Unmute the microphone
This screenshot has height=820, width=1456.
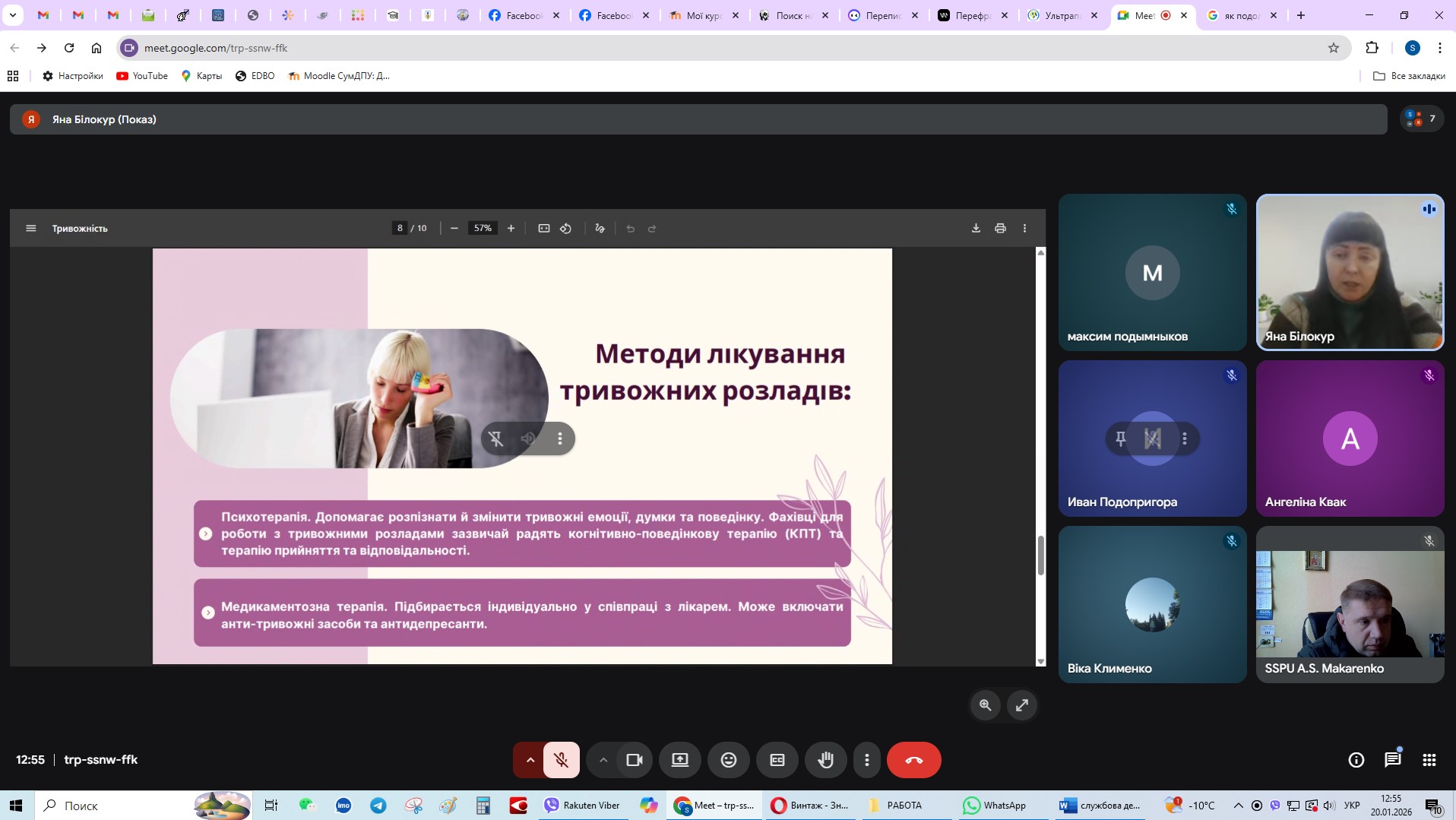(562, 760)
